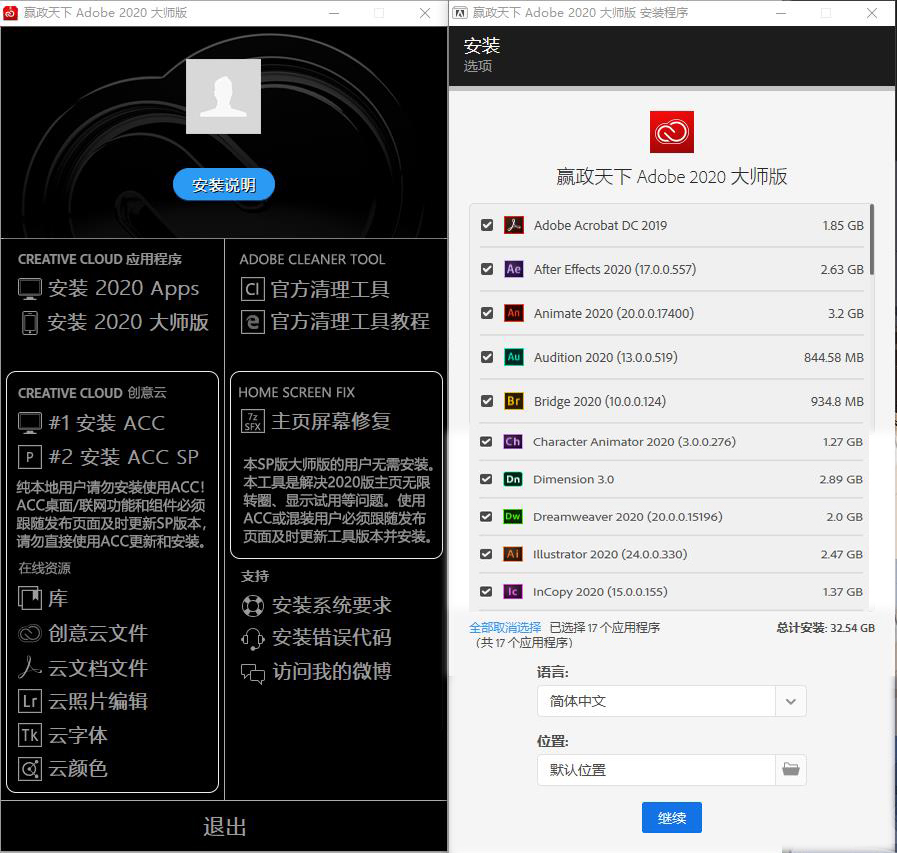The image size is (897, 853).
Task: Click the Illustrator 2020 Ai icon
Action: click(x=513, y=554)
